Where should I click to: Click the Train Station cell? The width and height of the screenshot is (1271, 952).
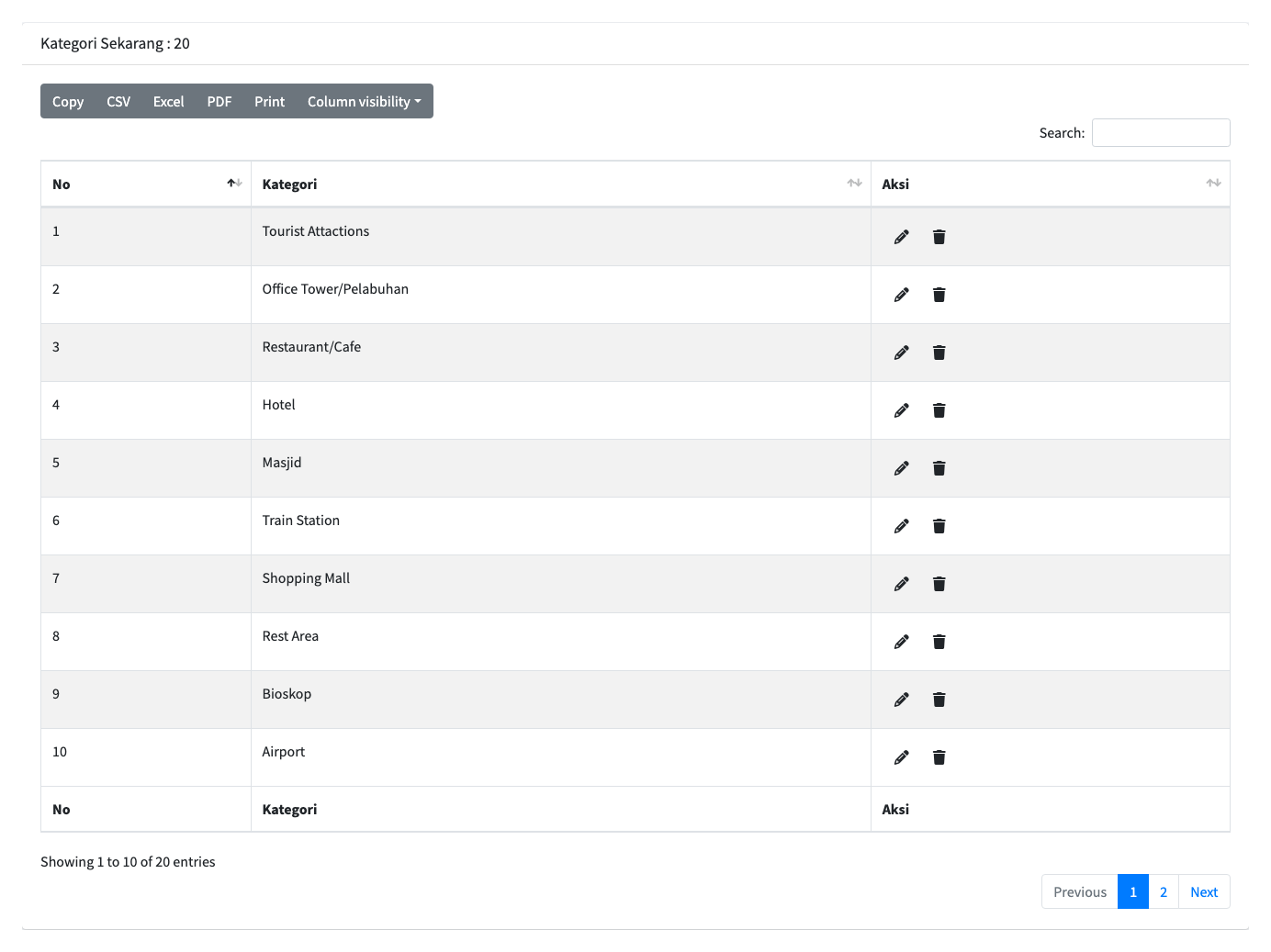[561, 526]
